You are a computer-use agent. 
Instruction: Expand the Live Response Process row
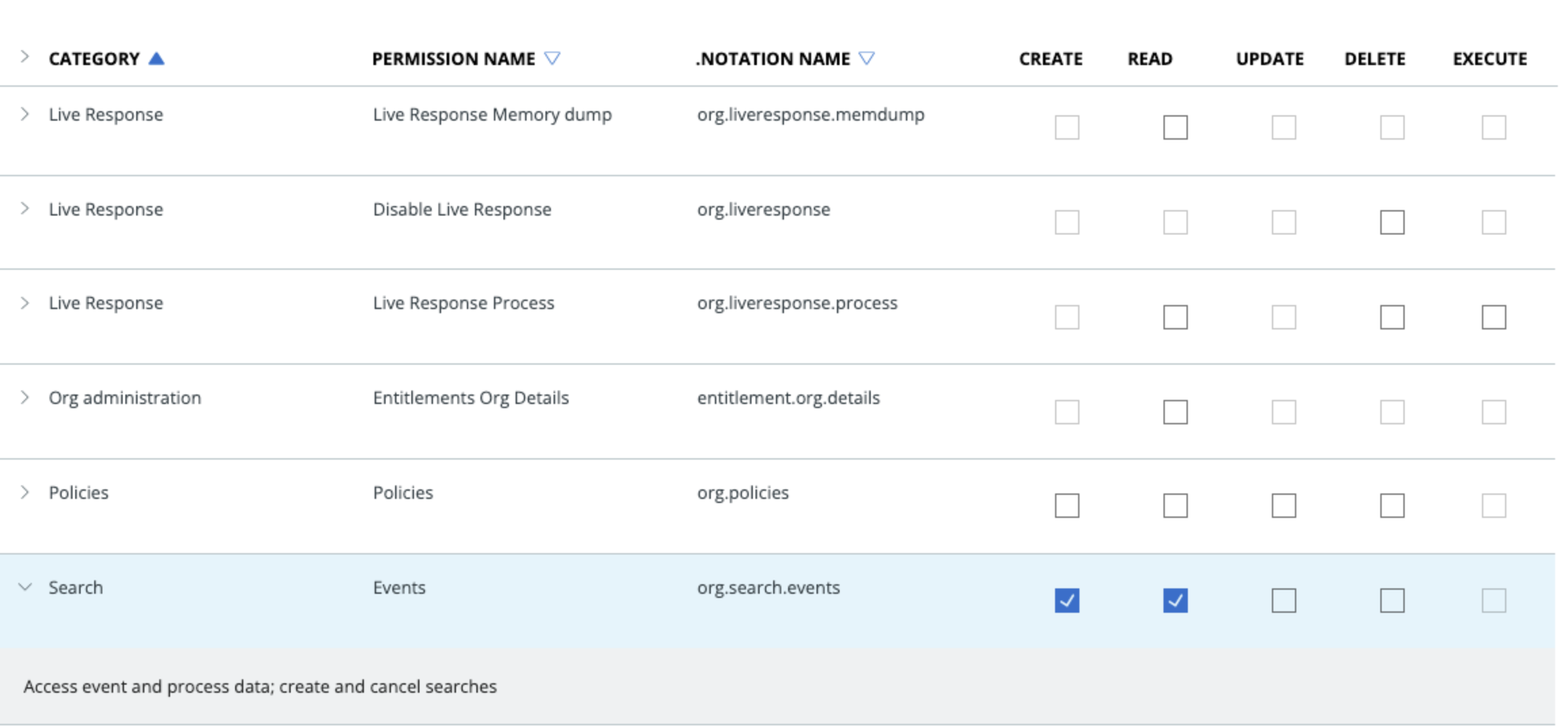point(25,303)
